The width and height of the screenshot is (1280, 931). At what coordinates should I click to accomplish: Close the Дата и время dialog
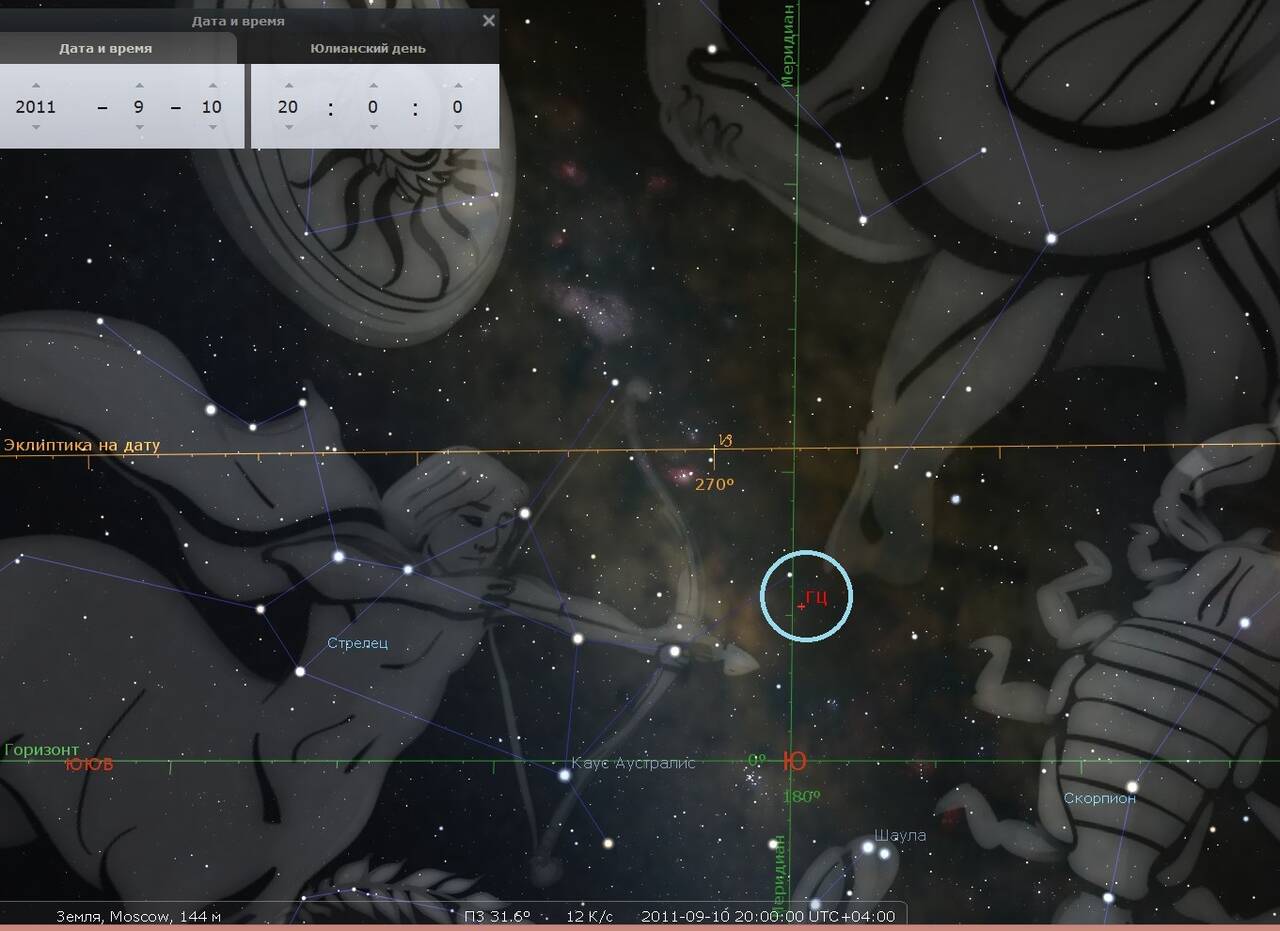[488, 20]
